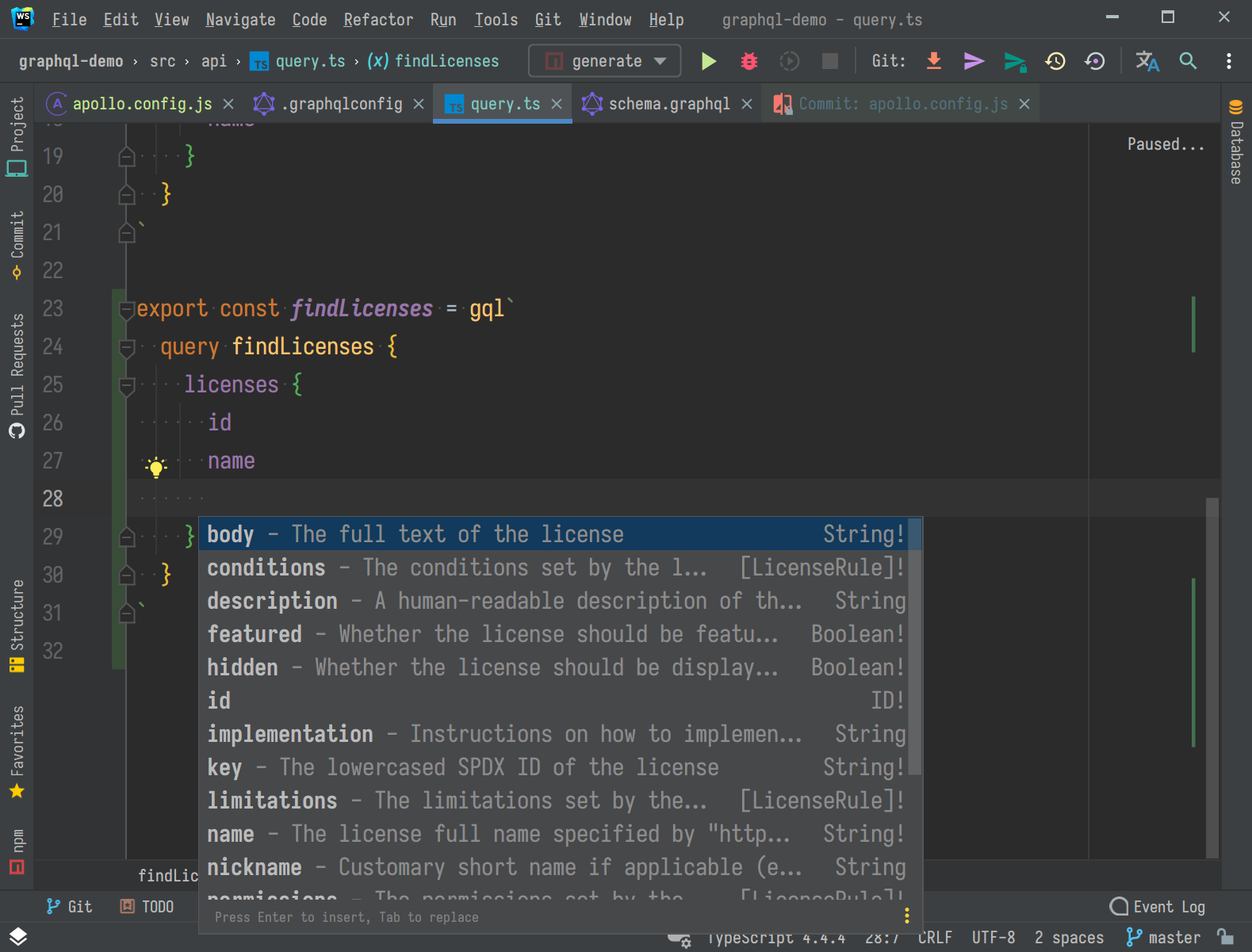This screenshot has height=952, width=1252.
Task: Open the Favorites tool window
Action: (17, 751)
